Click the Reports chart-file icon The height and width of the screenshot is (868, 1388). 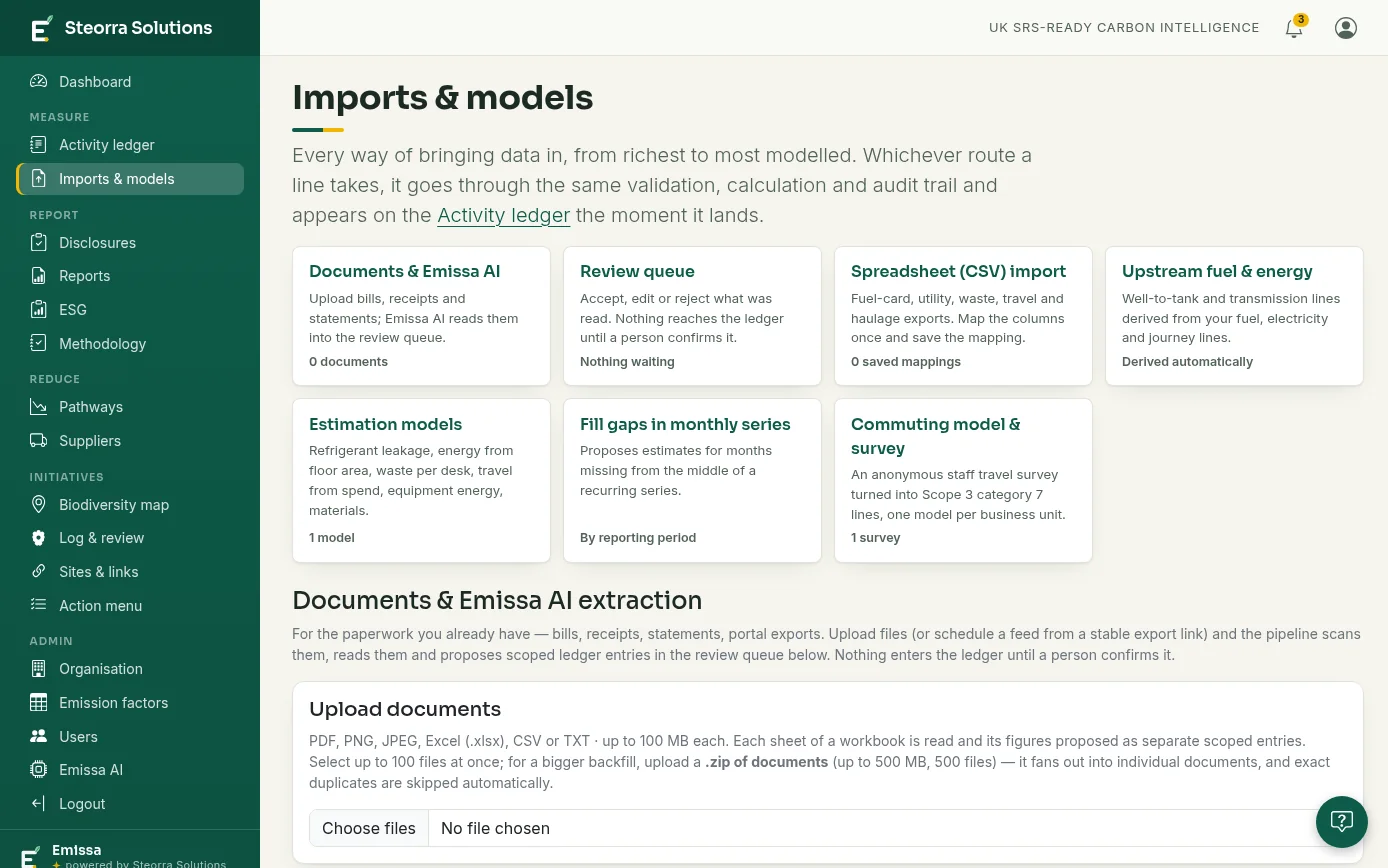(x=39, y=276)
